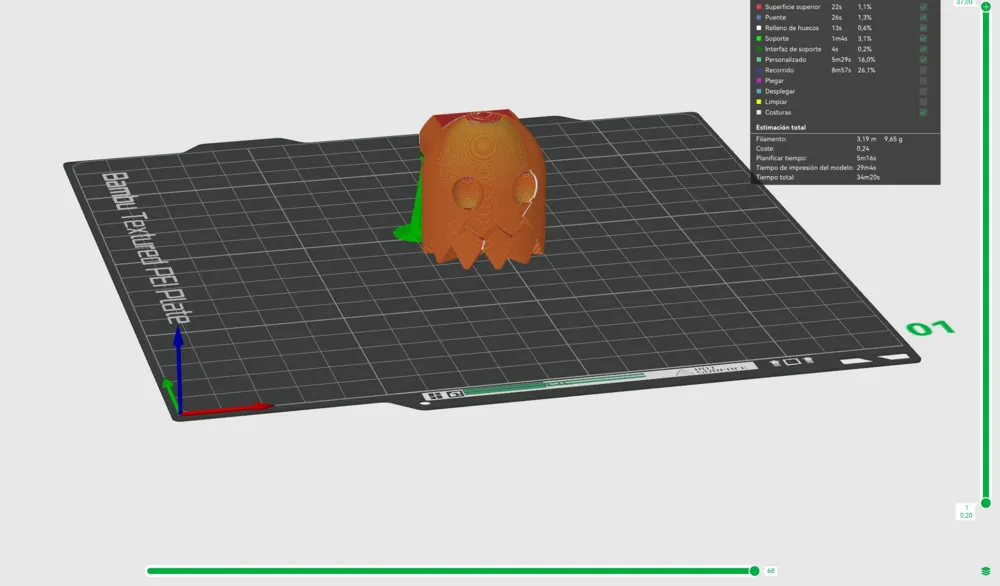The width and height of the screenshot is (1000, 586).
Task: Uncheck the Puente visibility checkbox
Action: [923, 17]
